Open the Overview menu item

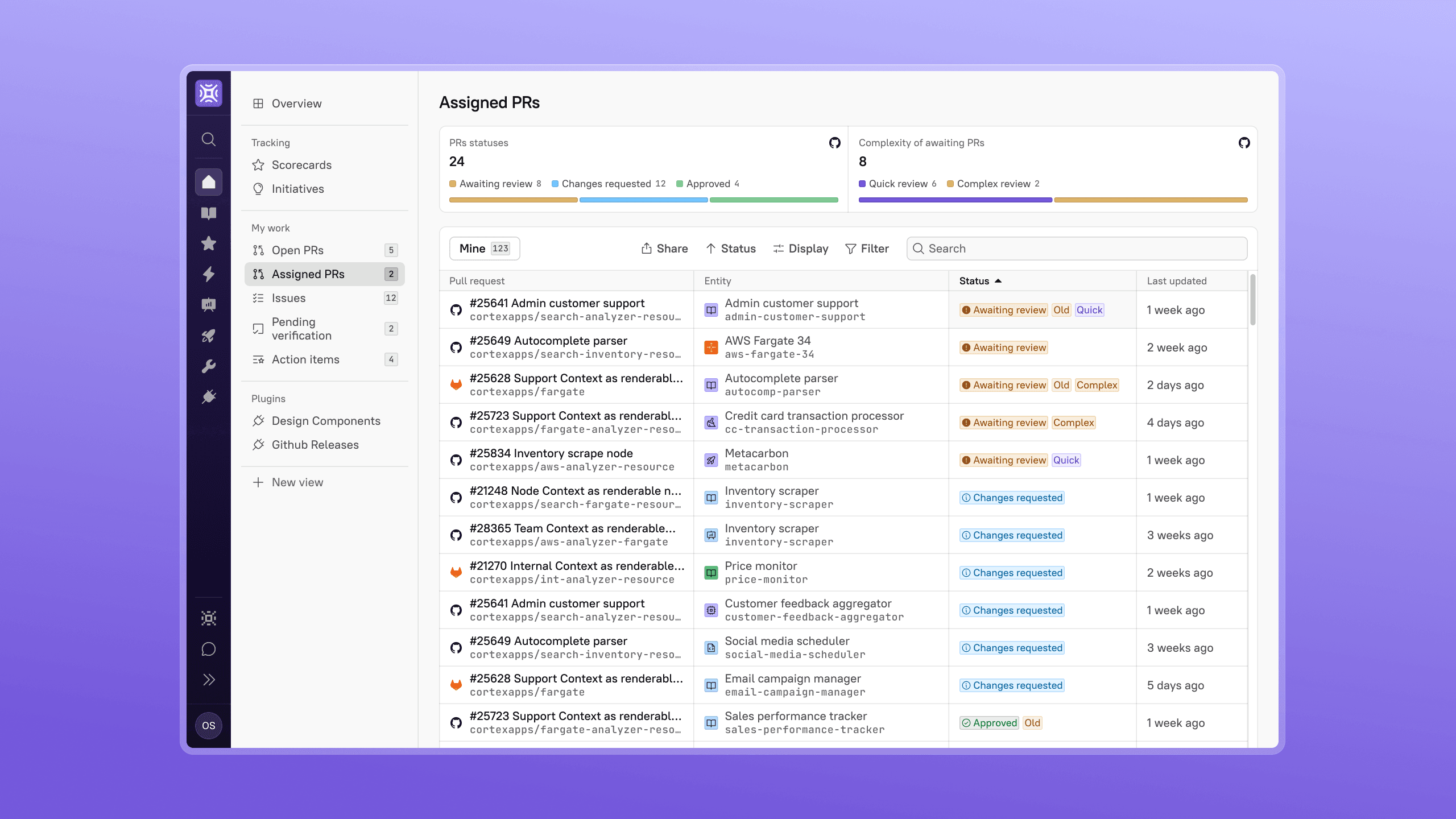tap(324, 104)
